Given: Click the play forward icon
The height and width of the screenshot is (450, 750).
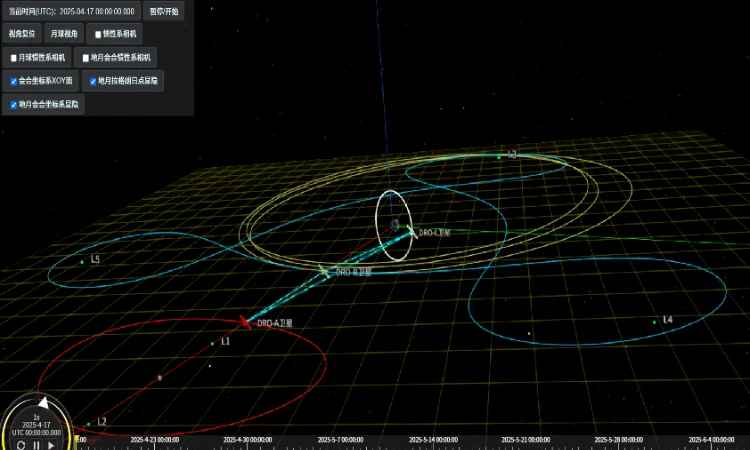Looking at the screenshot, I should pos(51,445).
